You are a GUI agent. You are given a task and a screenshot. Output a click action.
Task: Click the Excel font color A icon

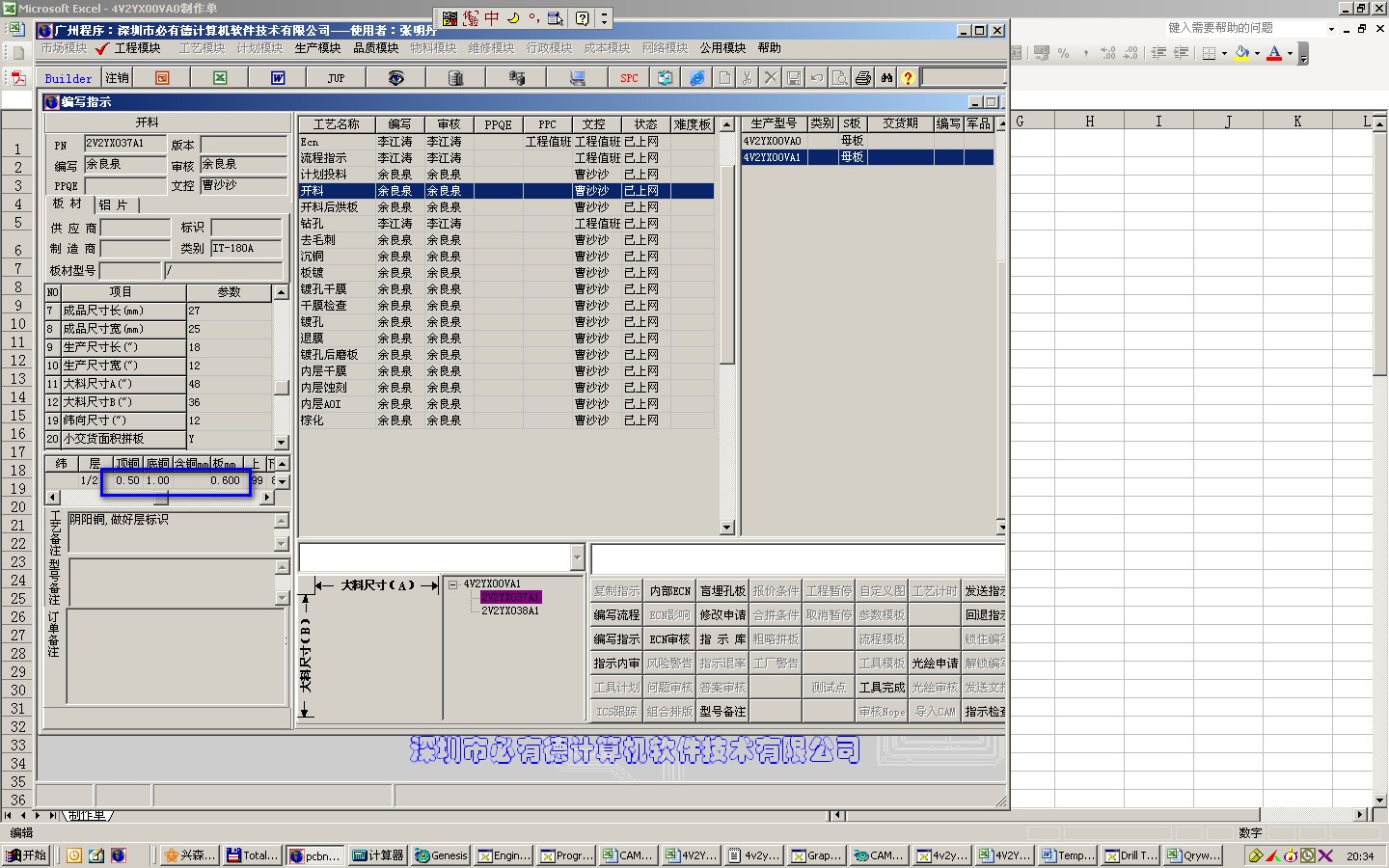(1274, 53)
